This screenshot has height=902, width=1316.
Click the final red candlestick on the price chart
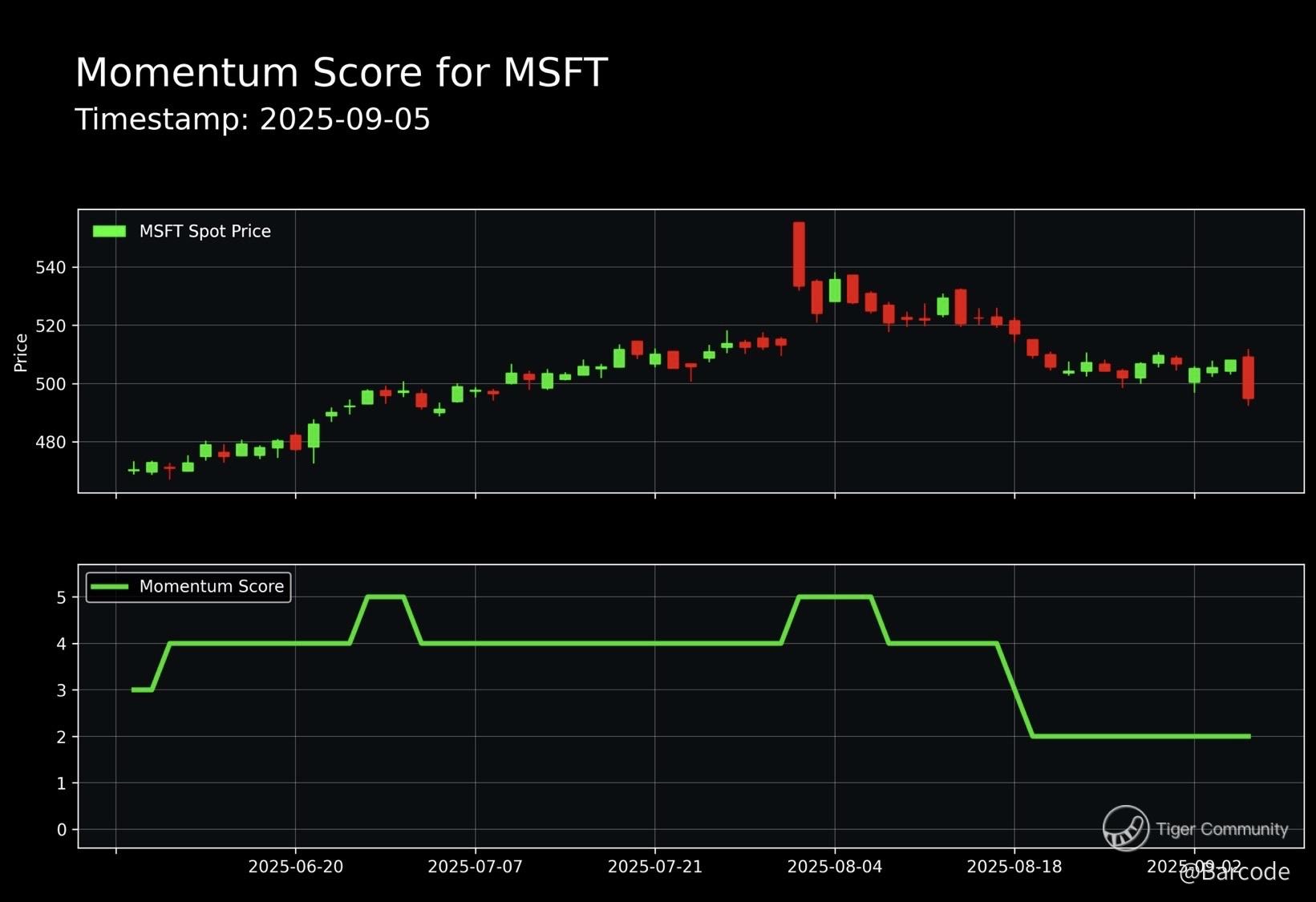point(1249,377)
